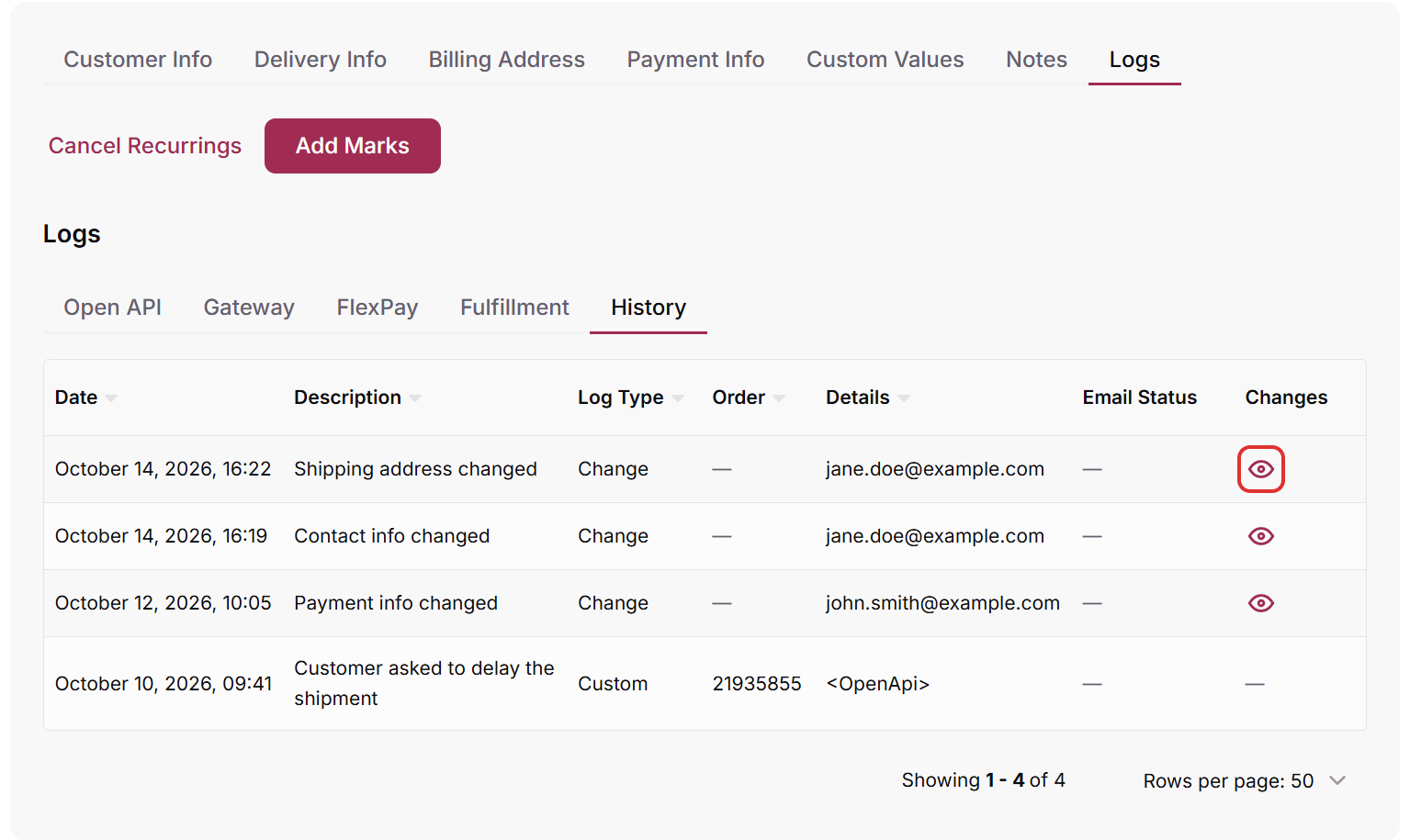
Task: Click 'Payment info changed' description
Action: coord(396,603)
